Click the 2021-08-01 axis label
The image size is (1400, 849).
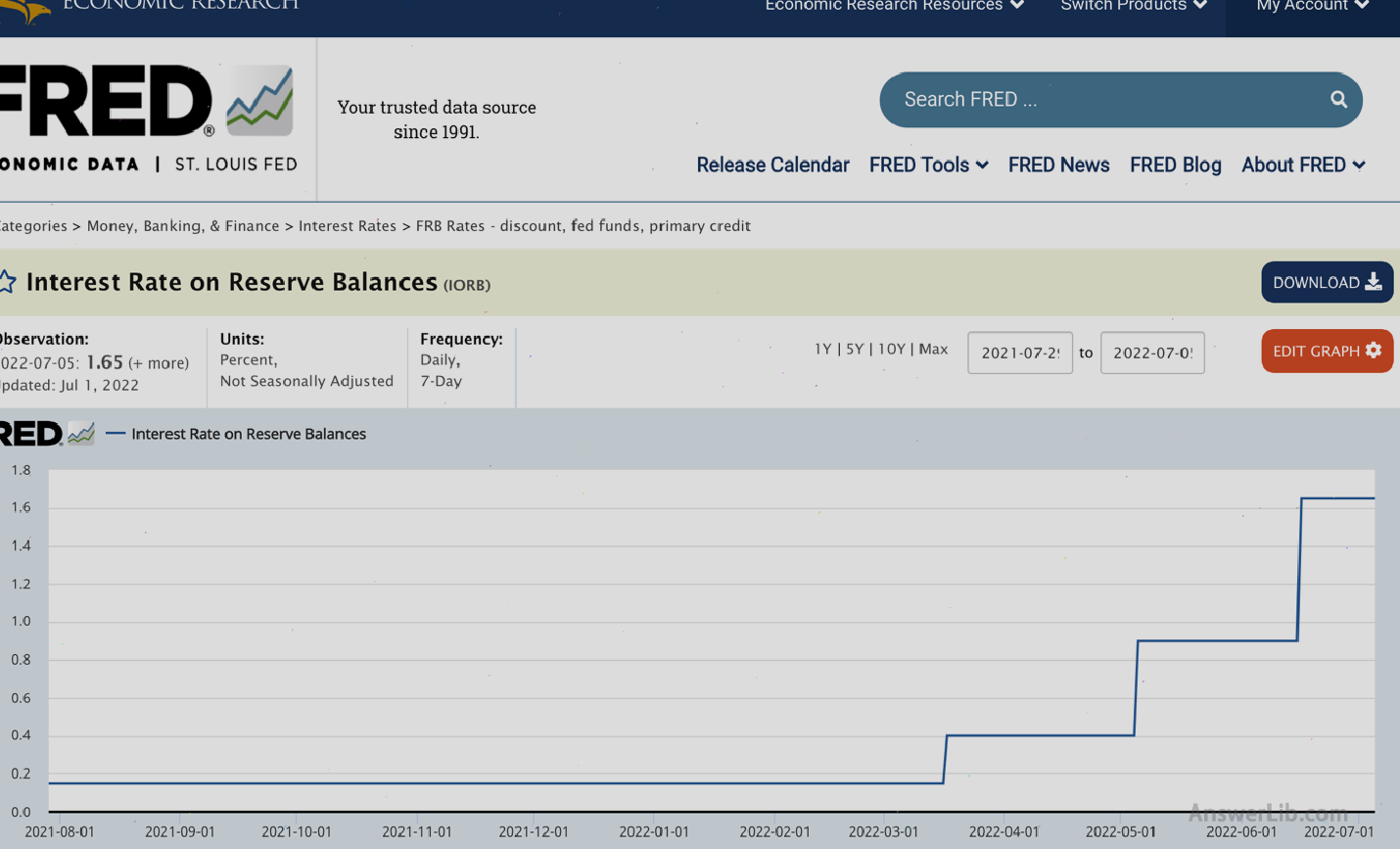point(60,831)
